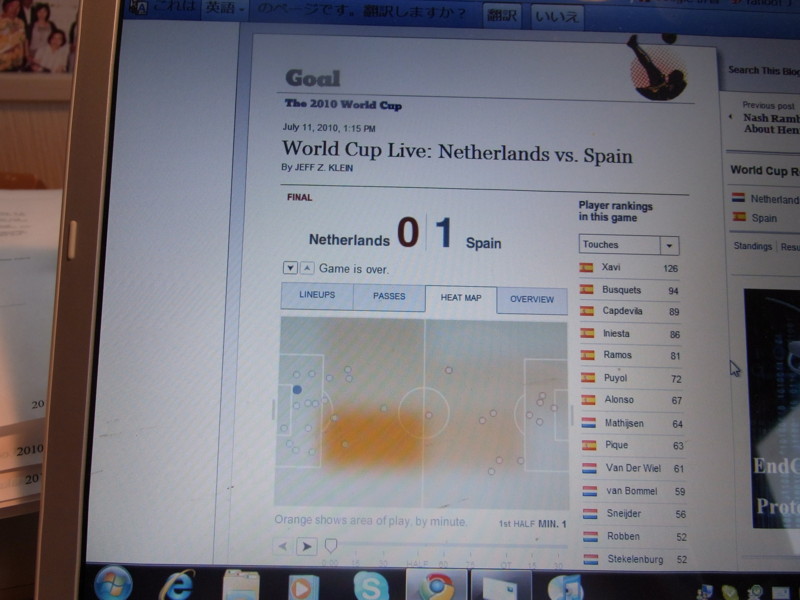
Task: Switch to the Chrome taskbar button
Action: click(x=437, y=587)
